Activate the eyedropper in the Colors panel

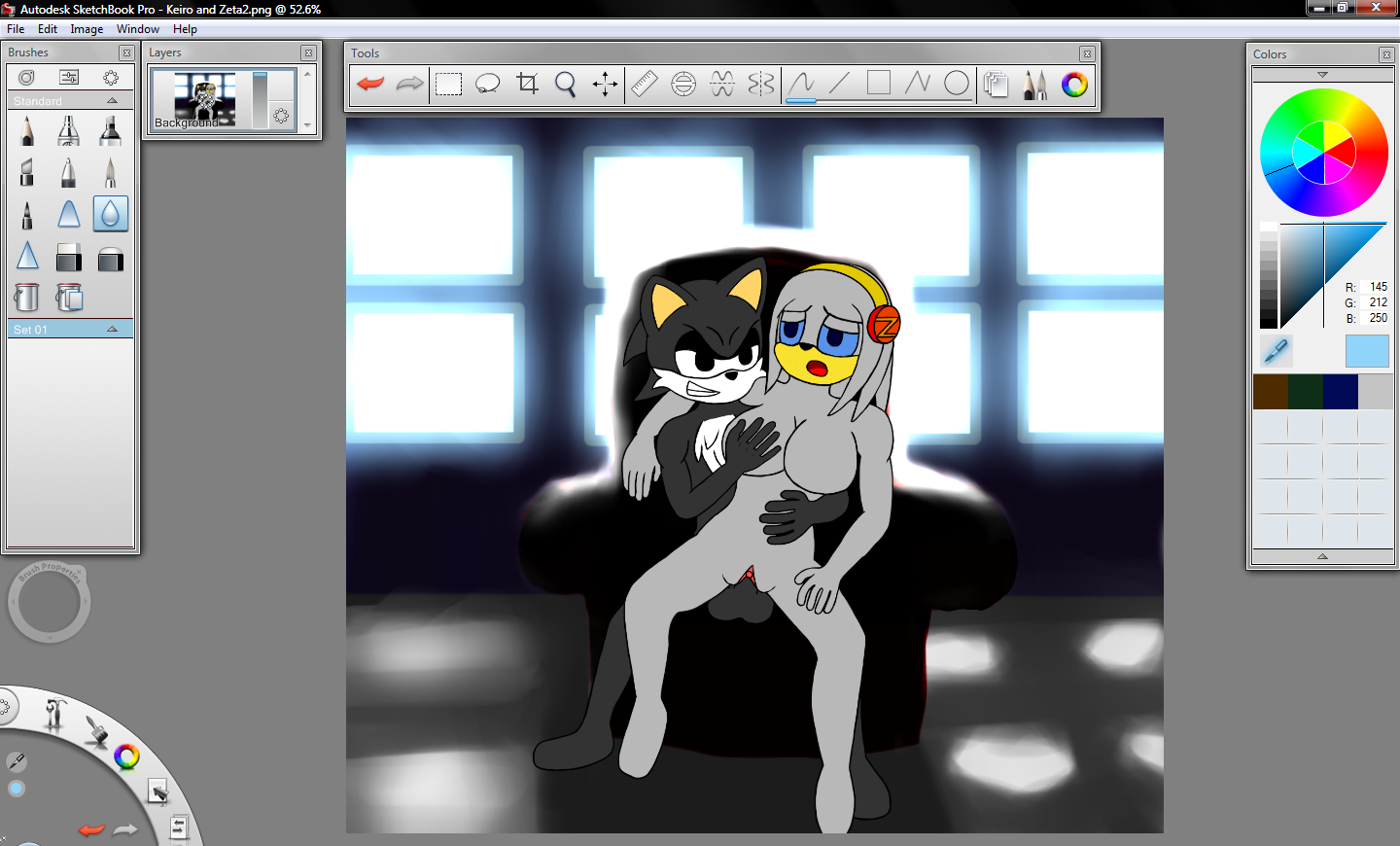[x=1276, y=350]
